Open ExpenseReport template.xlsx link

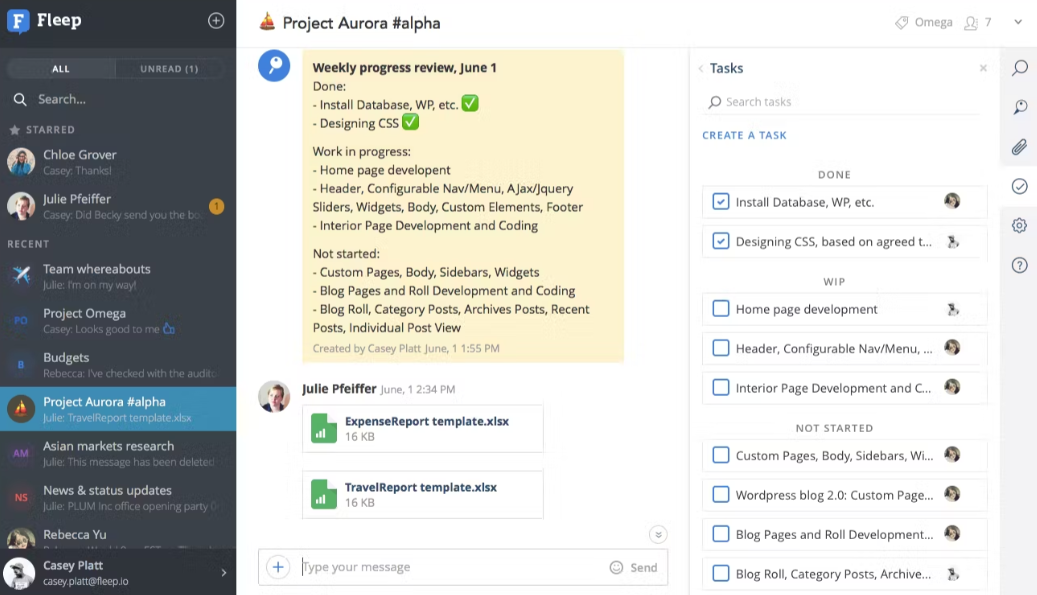(x=427, y=421)
